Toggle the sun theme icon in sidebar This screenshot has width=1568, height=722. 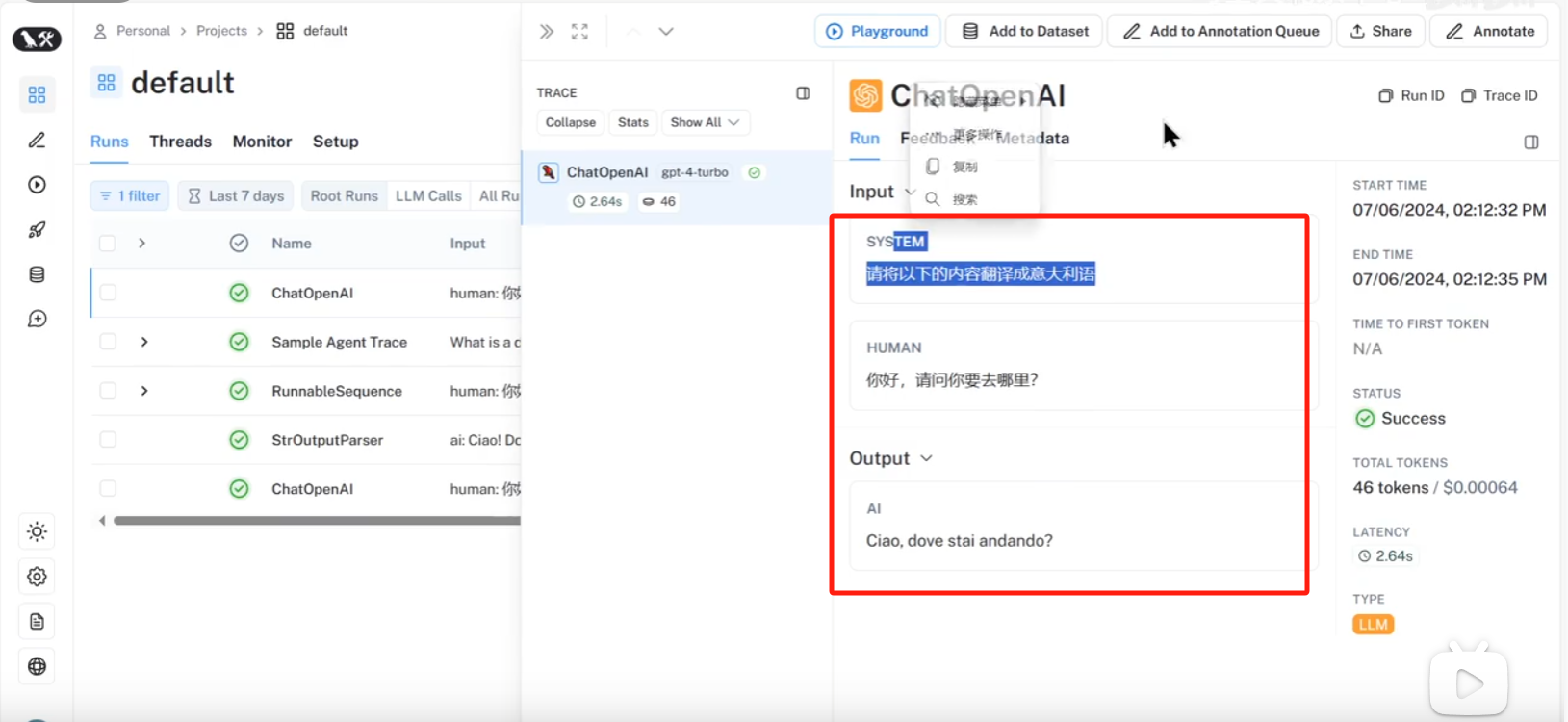37,531
